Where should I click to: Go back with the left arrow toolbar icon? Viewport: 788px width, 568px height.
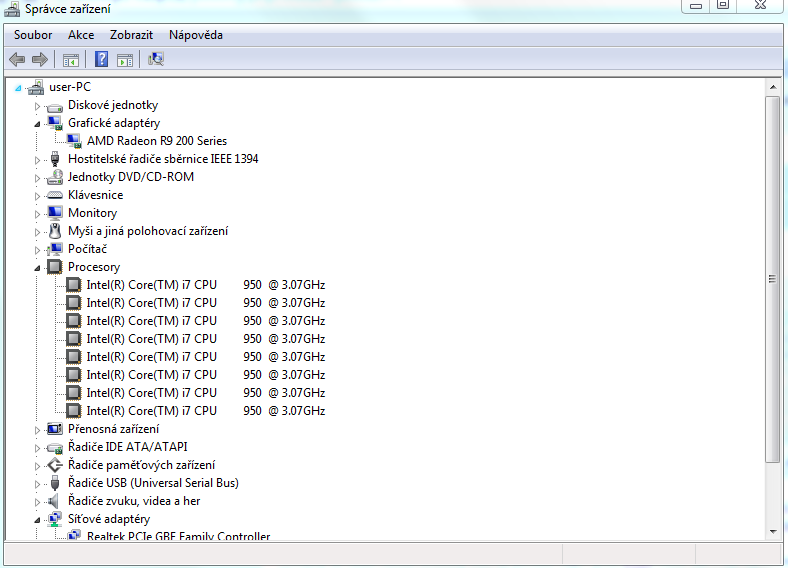tap(17, 59)
